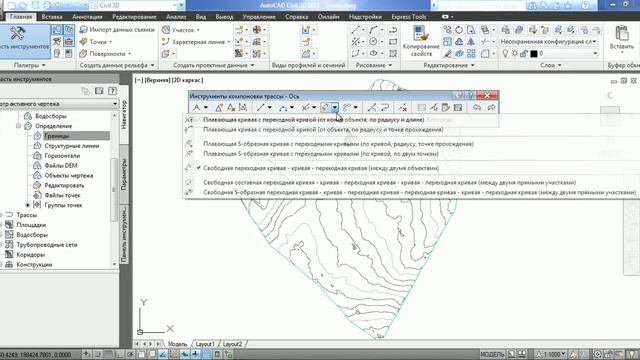Click the Undo icon in layout toolbar
Screen dimensions: 640x360
(477, 107)
